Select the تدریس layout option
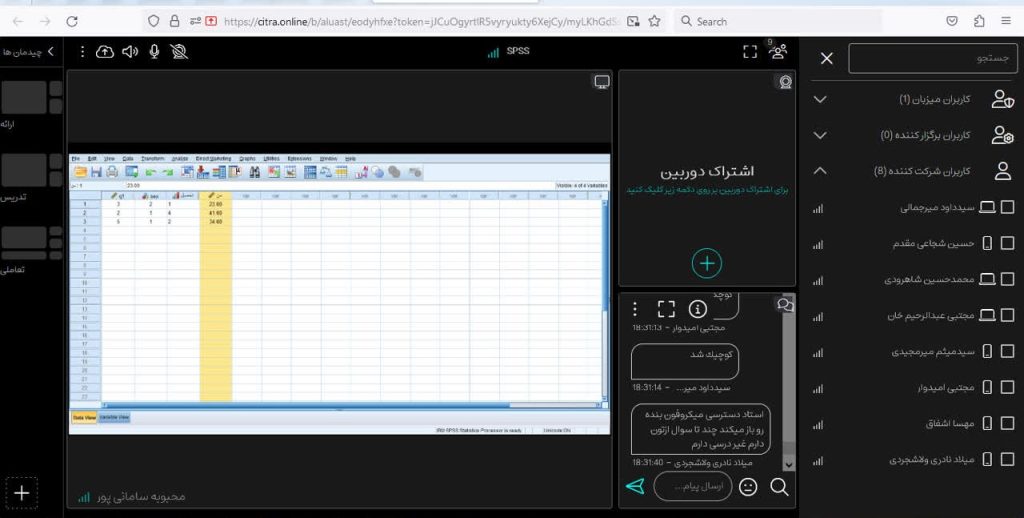 31,178
